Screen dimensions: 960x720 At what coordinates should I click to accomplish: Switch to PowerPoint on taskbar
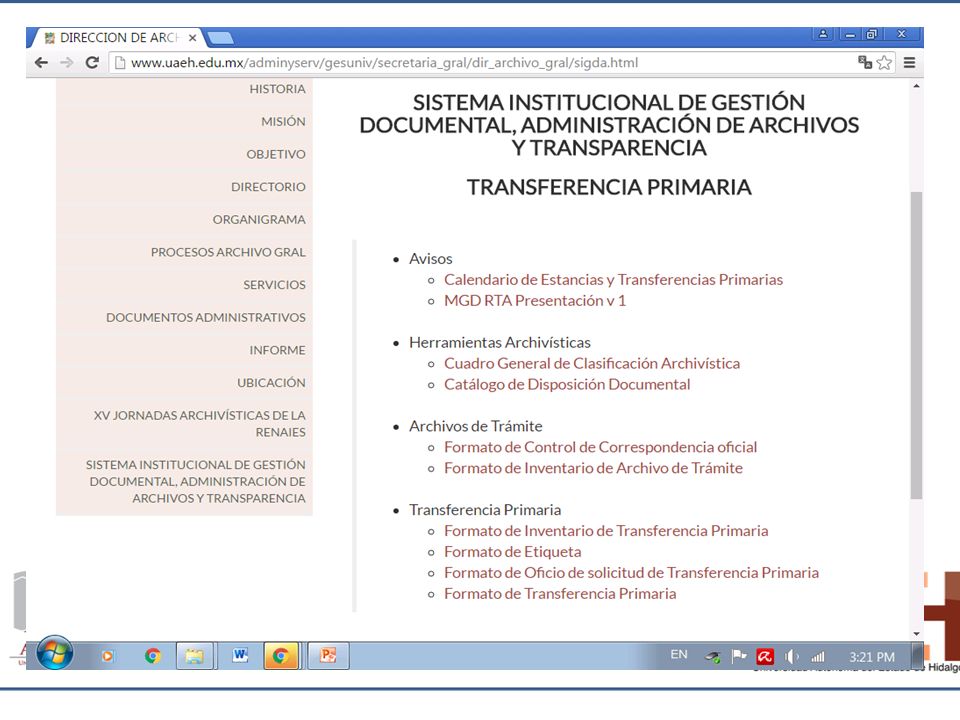coord(328,656)
